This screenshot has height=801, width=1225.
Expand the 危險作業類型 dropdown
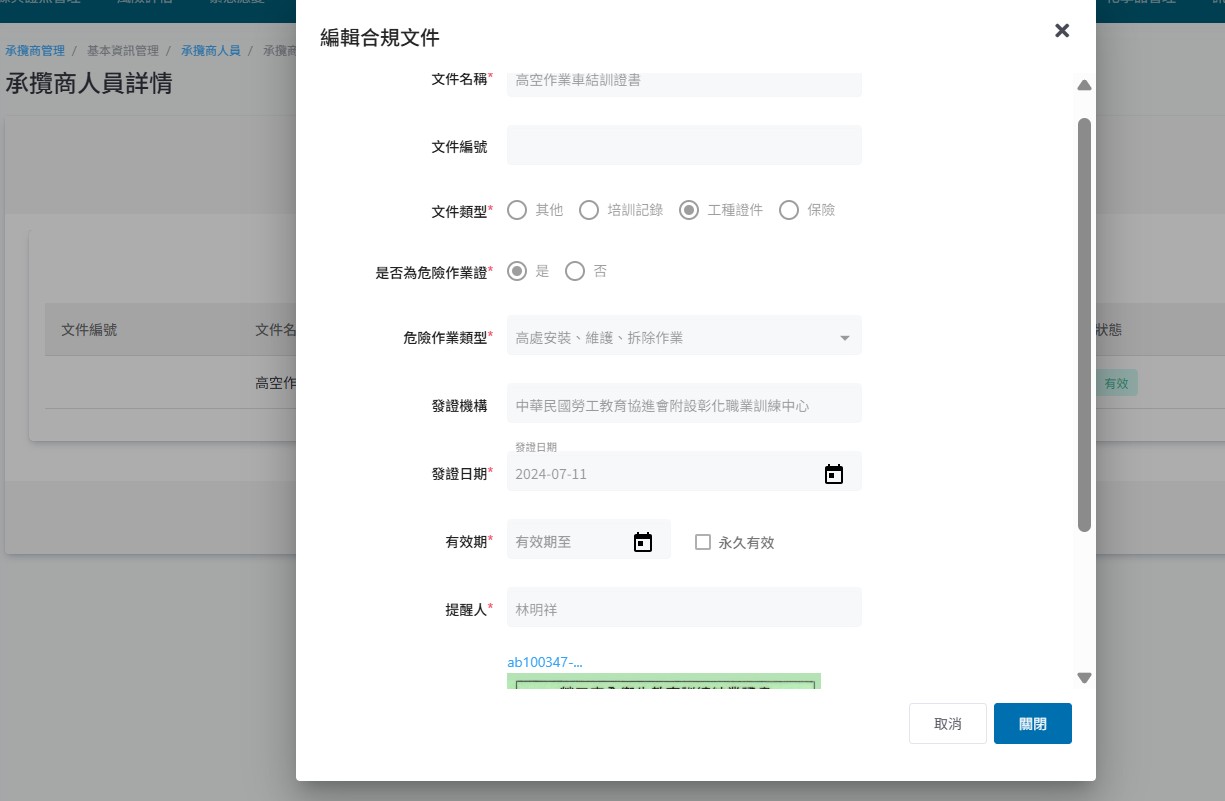pos(684,338)
